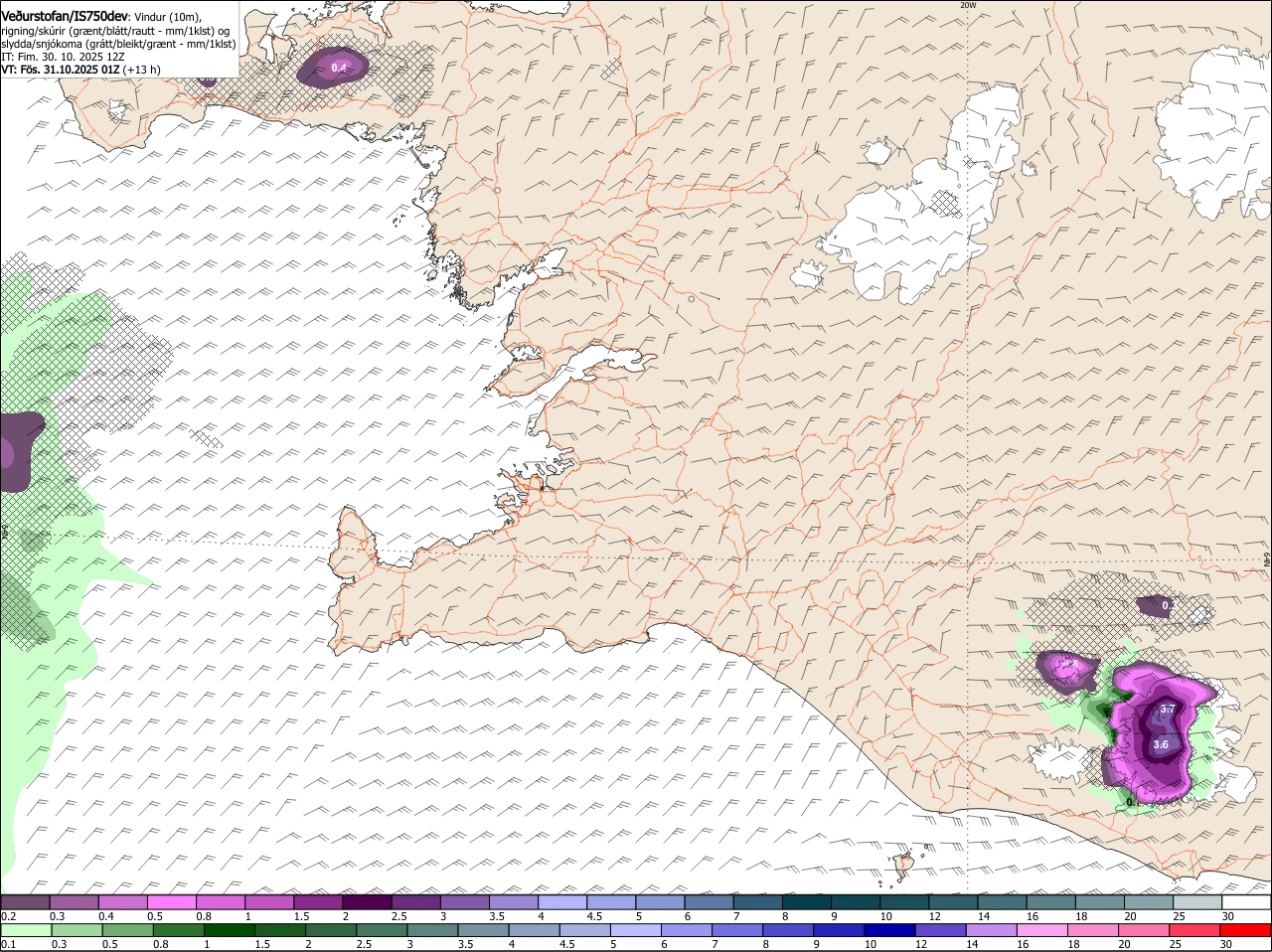Select the 'VT: Fös. 31.10.2025 01Z (+13 h)' line

pyautogui.click(x=80, y=70)
